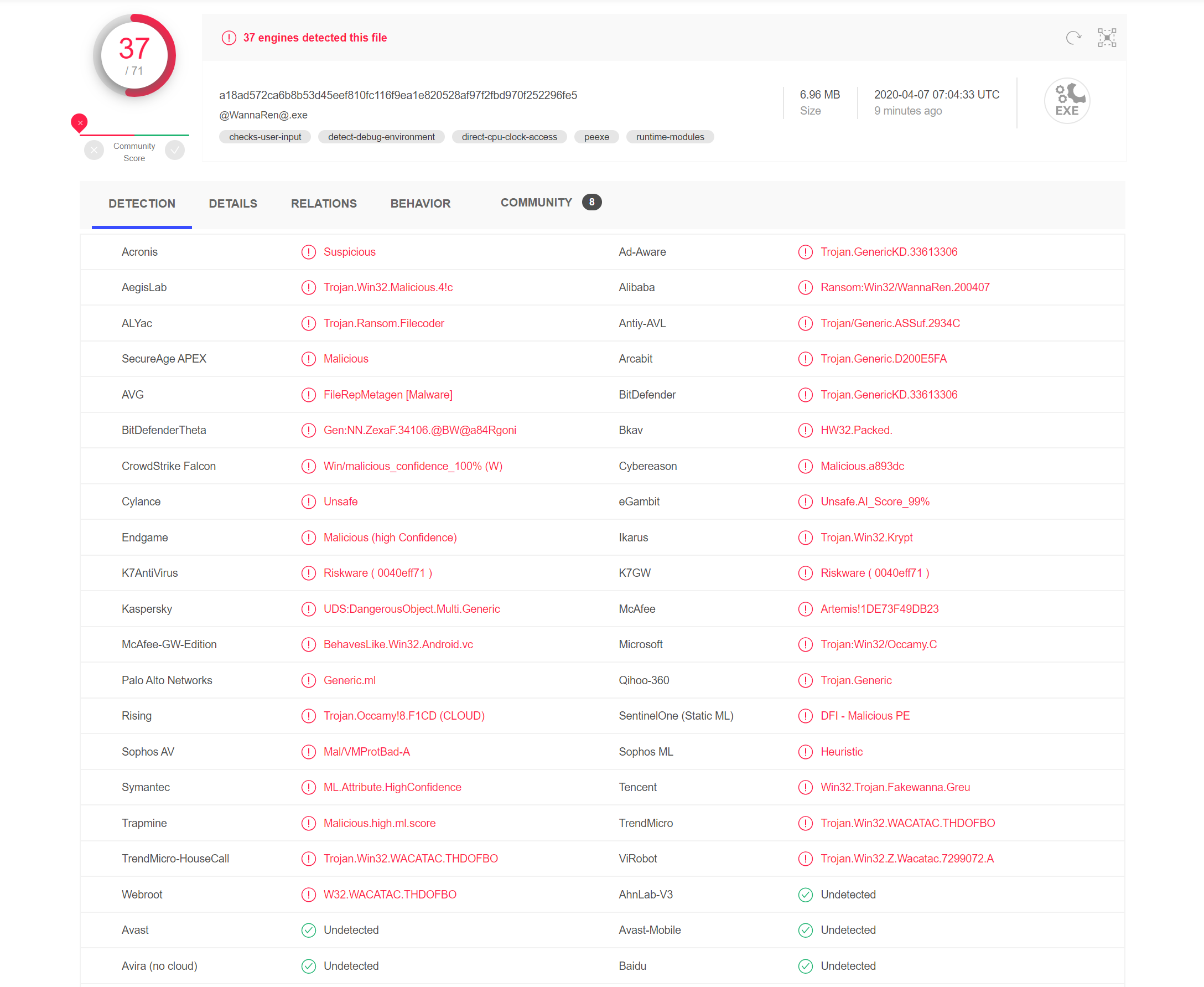Click the alert icon for Microsoft result
The image size is (1204, 987).
pos(805,645)
